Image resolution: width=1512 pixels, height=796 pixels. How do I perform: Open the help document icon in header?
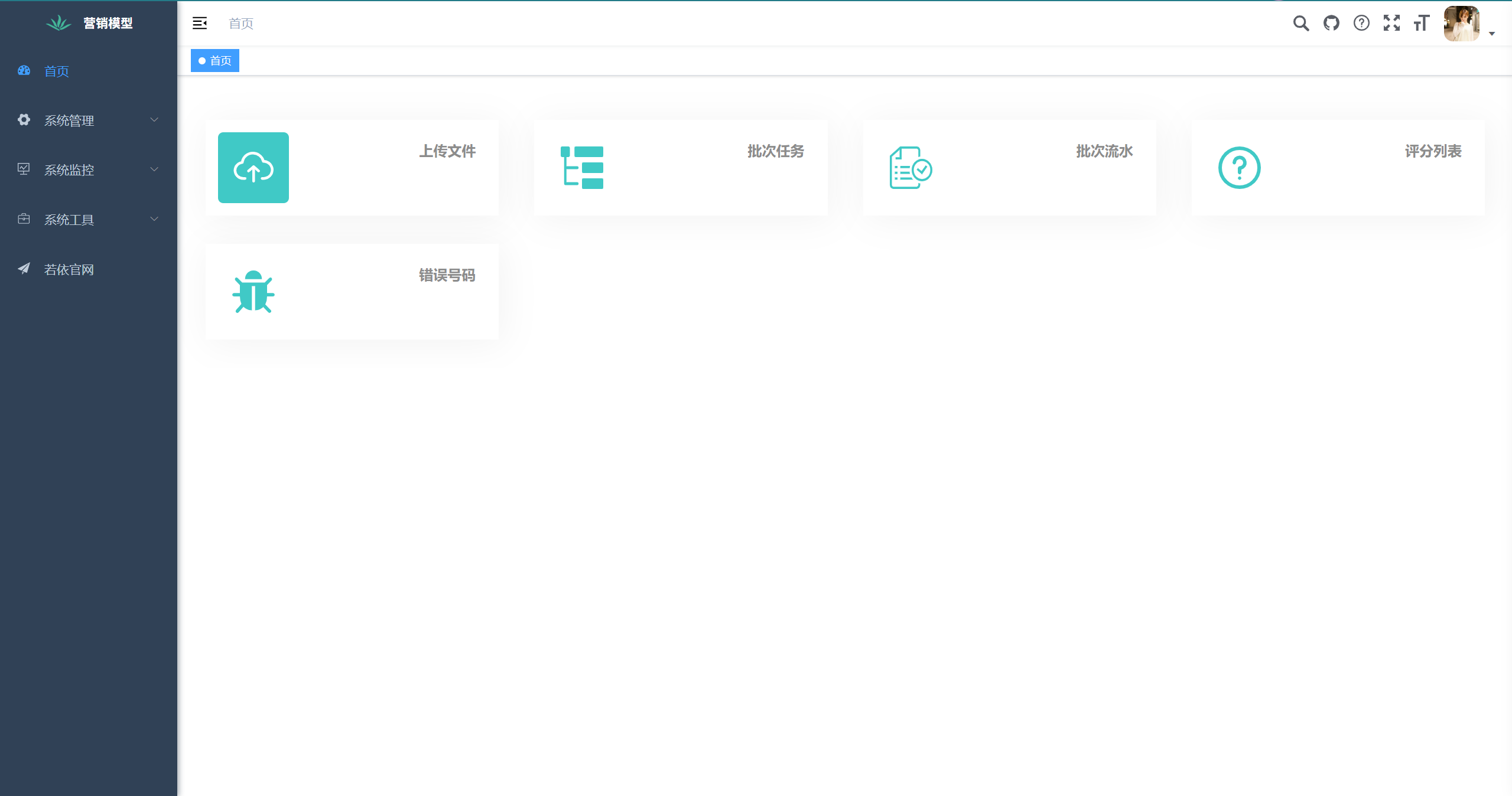click(x=1361, y=24)
